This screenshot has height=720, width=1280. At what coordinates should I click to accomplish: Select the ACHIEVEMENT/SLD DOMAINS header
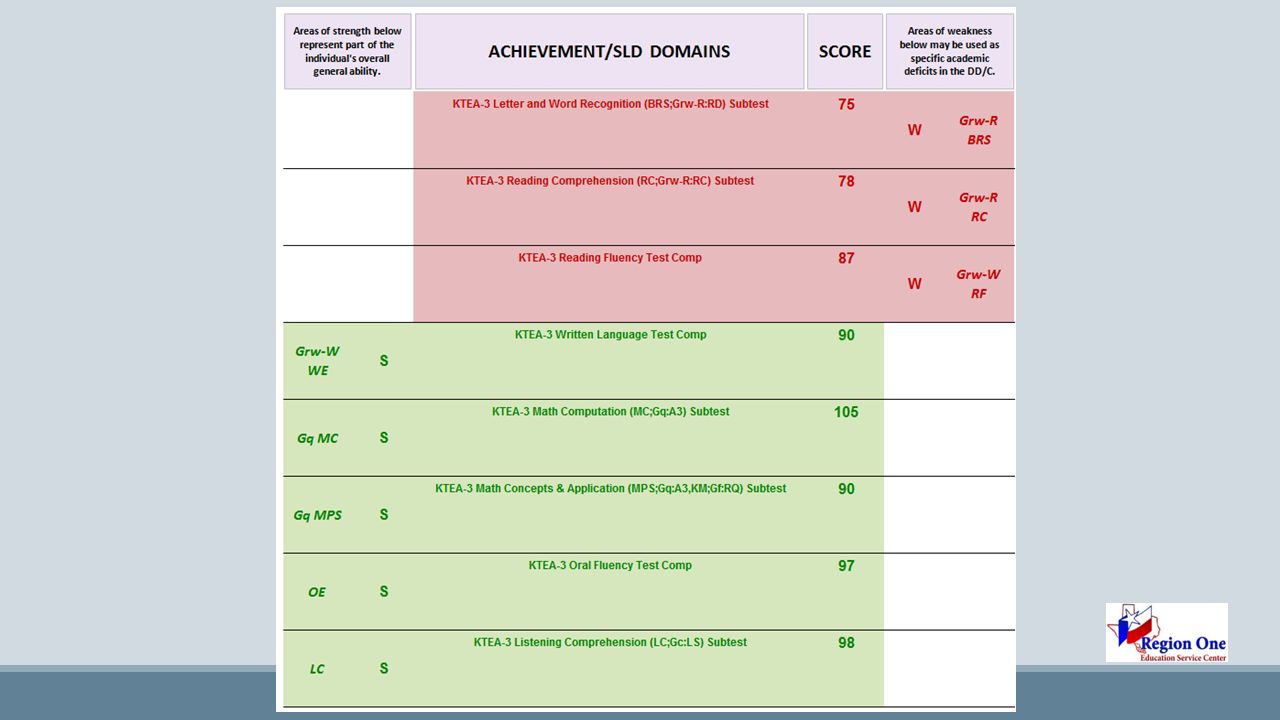(609, 51)
